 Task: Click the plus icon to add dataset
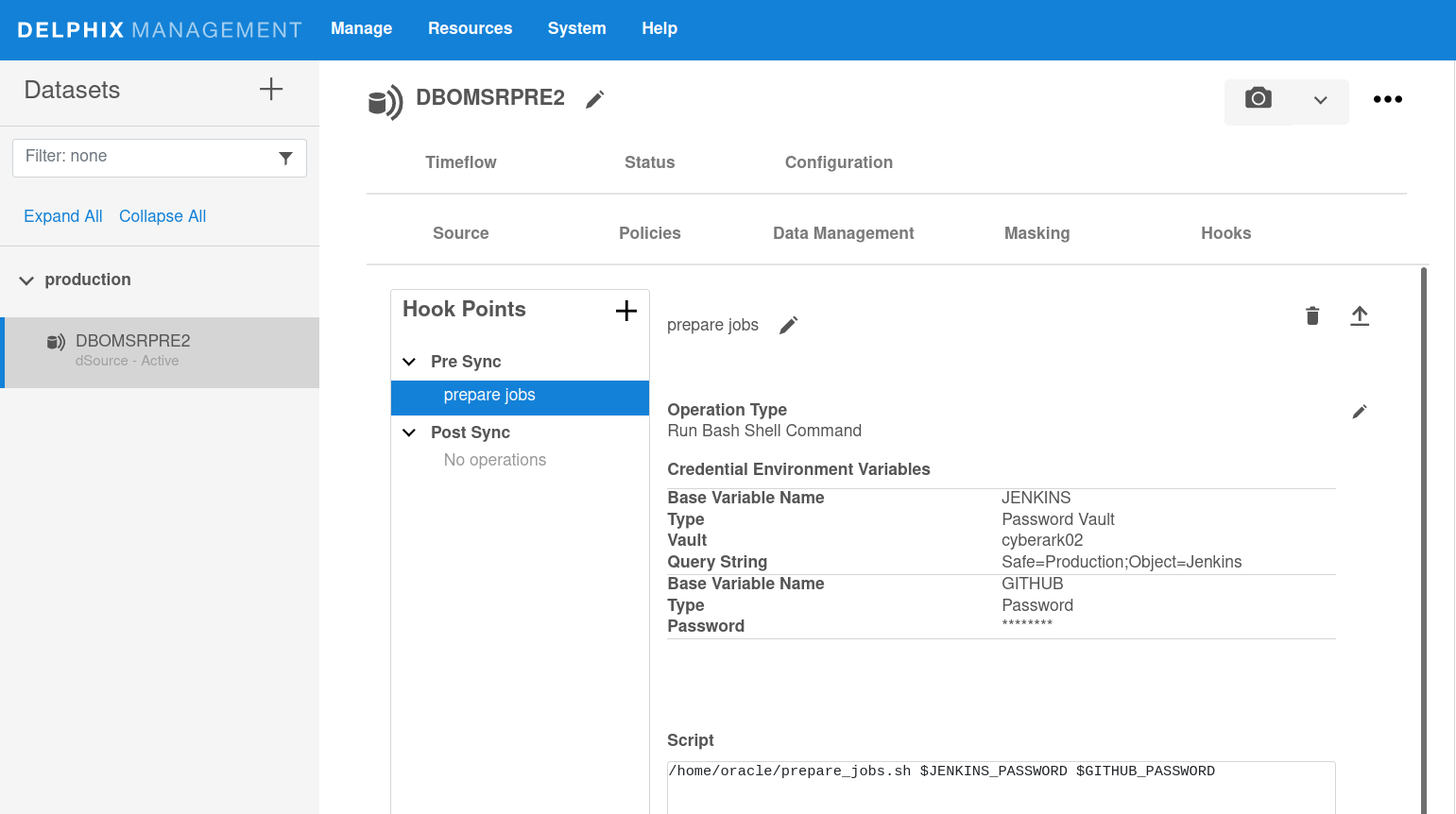pos(271,90)
